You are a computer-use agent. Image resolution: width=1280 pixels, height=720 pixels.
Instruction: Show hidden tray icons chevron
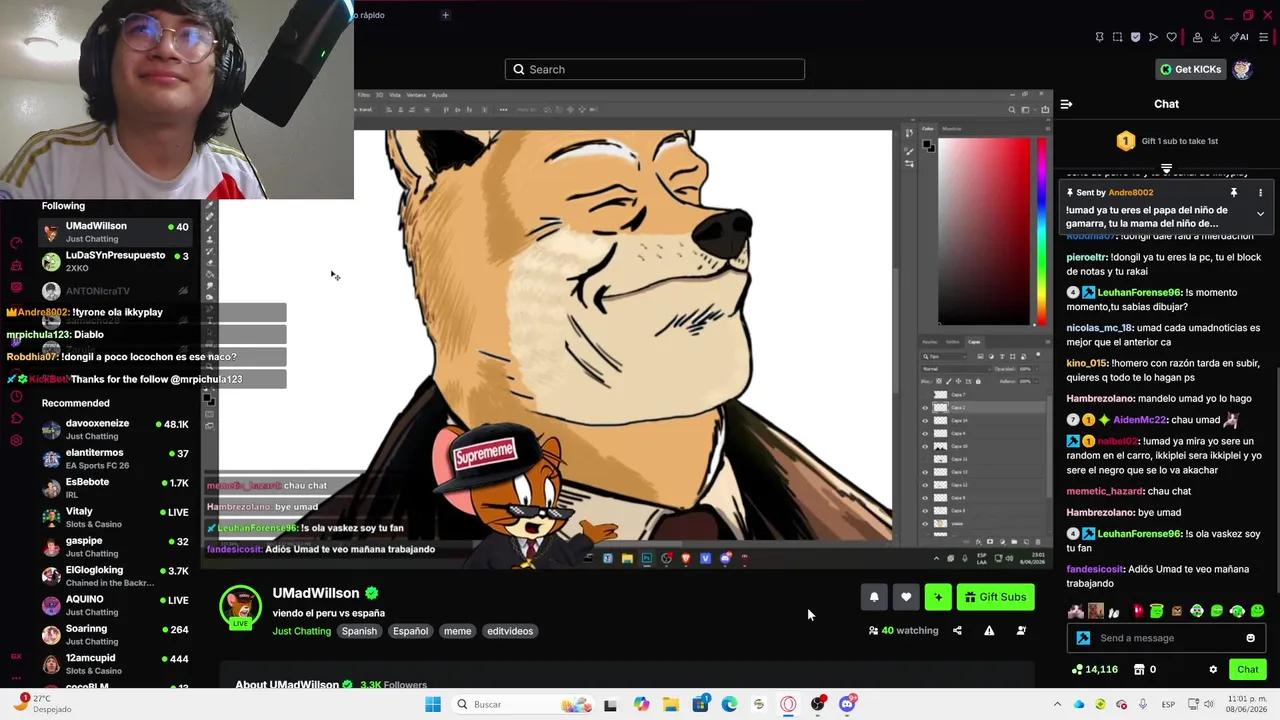tap(1057, 704)
